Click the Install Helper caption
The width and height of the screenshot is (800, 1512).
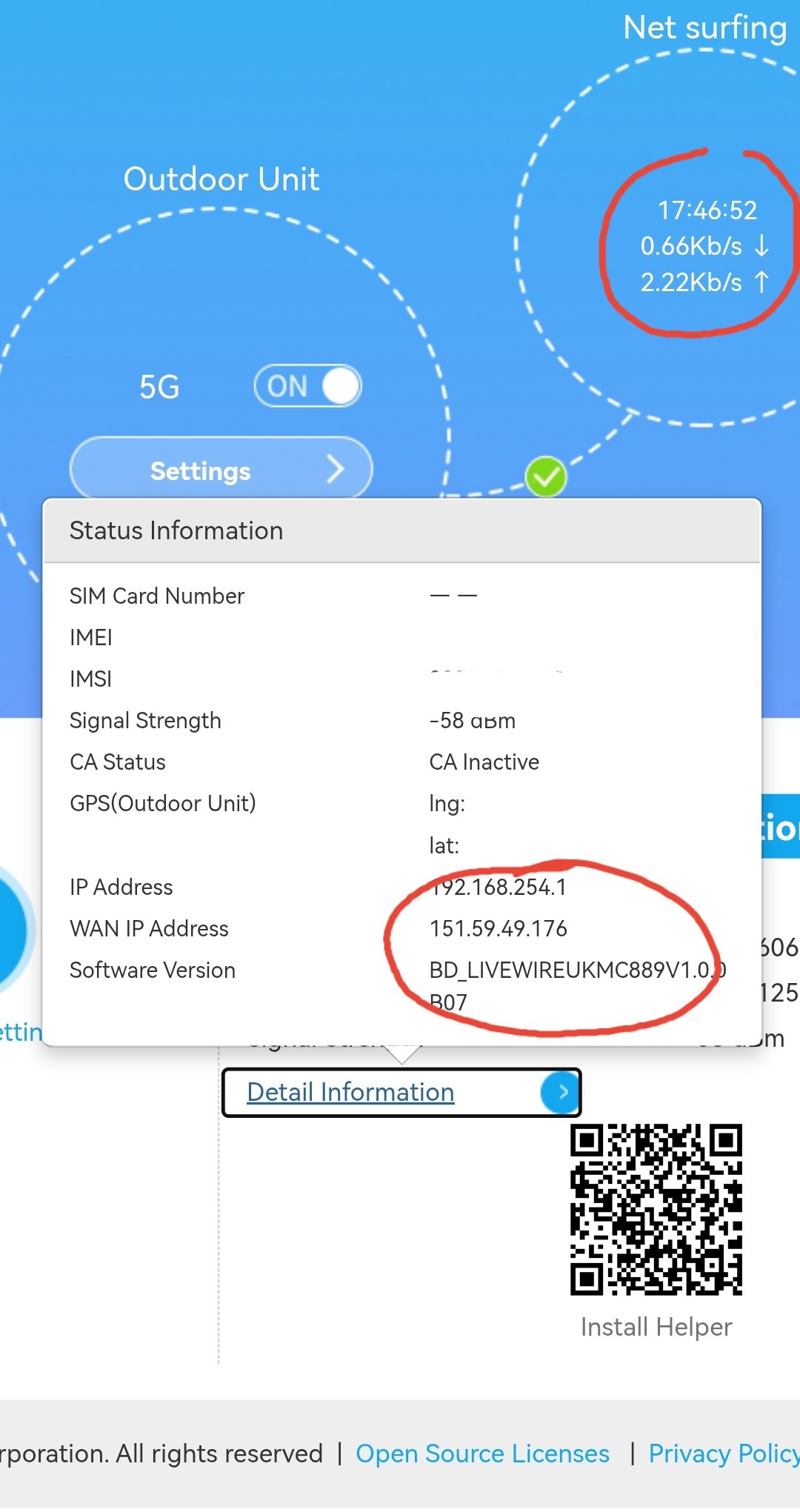click(656, 1327)
